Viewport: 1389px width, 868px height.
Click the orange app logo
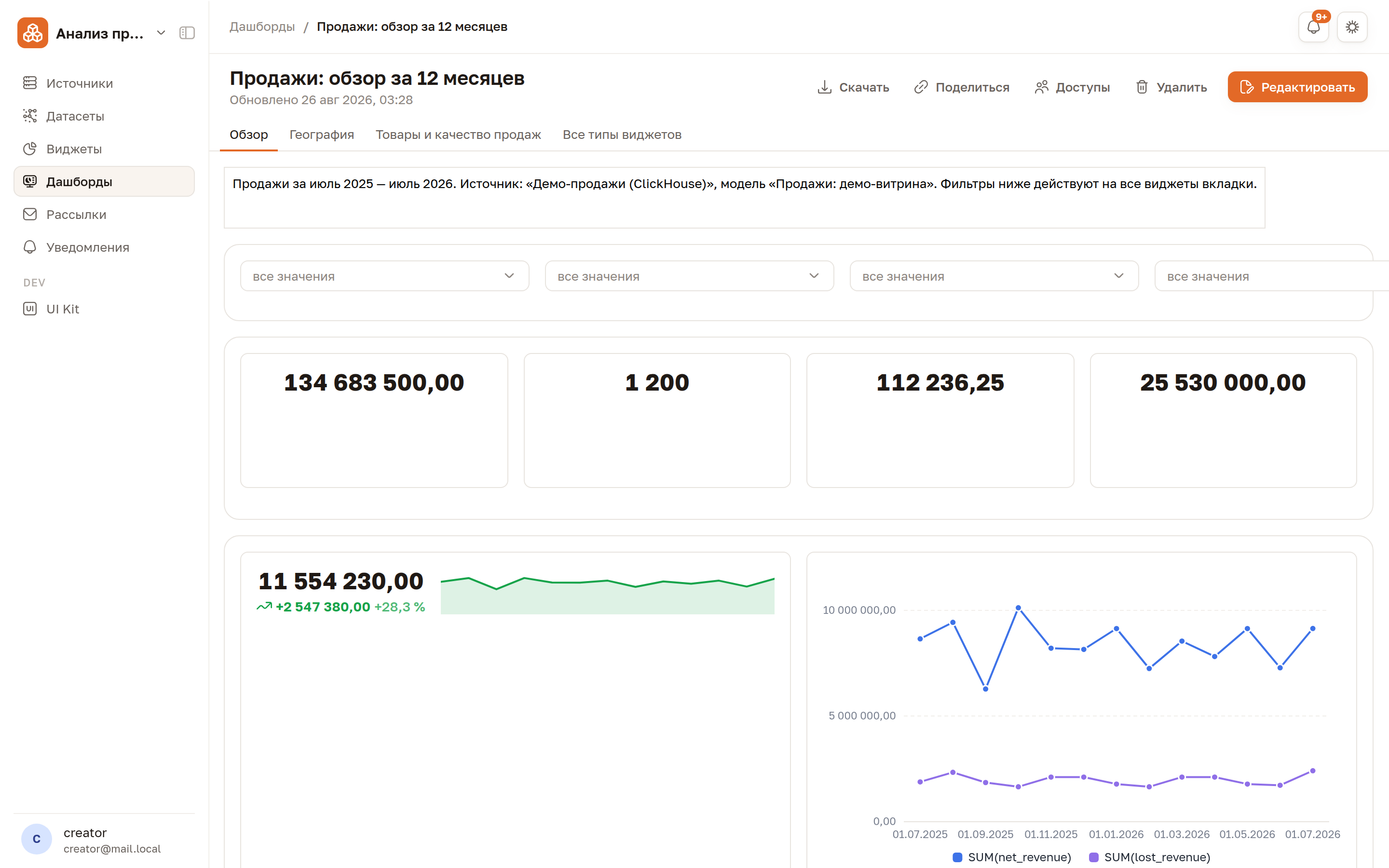[x=33, y=33]
